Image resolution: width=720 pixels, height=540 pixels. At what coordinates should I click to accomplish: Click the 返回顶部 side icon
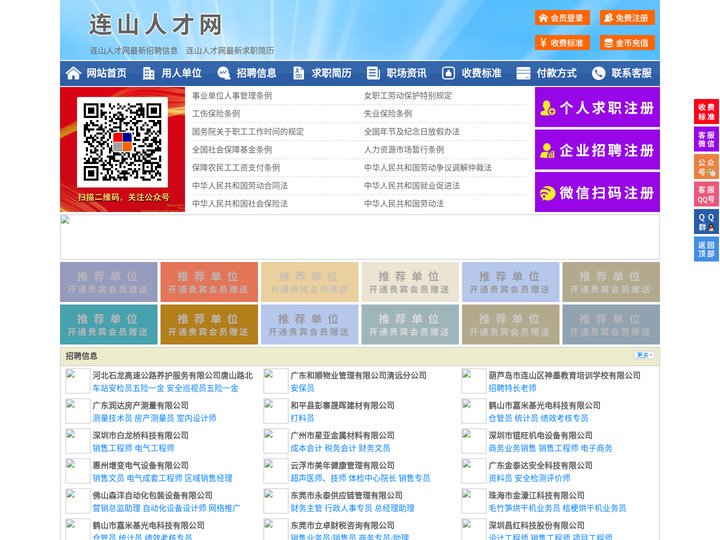coord(706,249)
